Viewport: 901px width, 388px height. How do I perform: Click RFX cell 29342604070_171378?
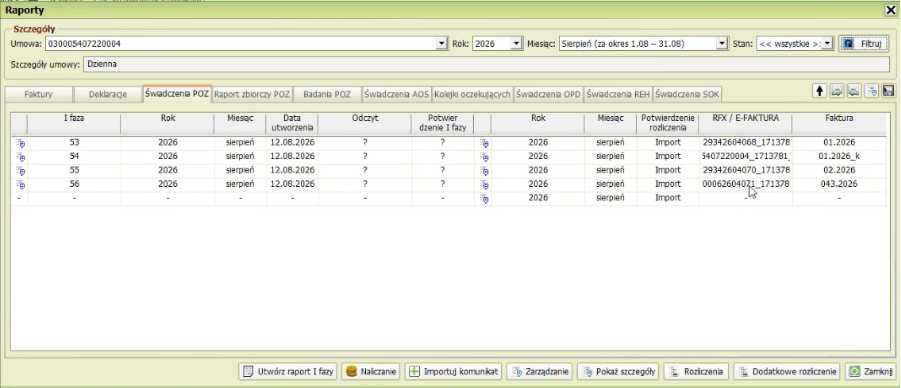pos(746,171)
